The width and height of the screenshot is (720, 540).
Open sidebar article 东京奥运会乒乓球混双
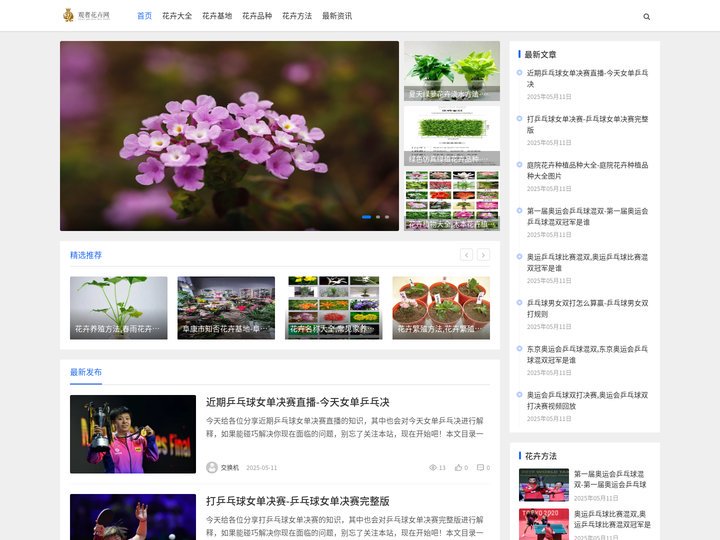(x=587, y=354)
